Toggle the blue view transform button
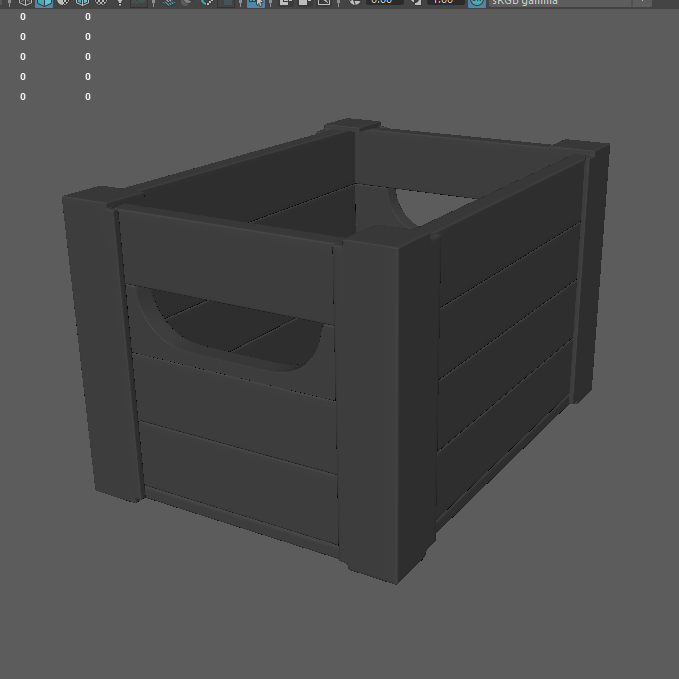Screen dimensions: 679x679 [476, 2]
